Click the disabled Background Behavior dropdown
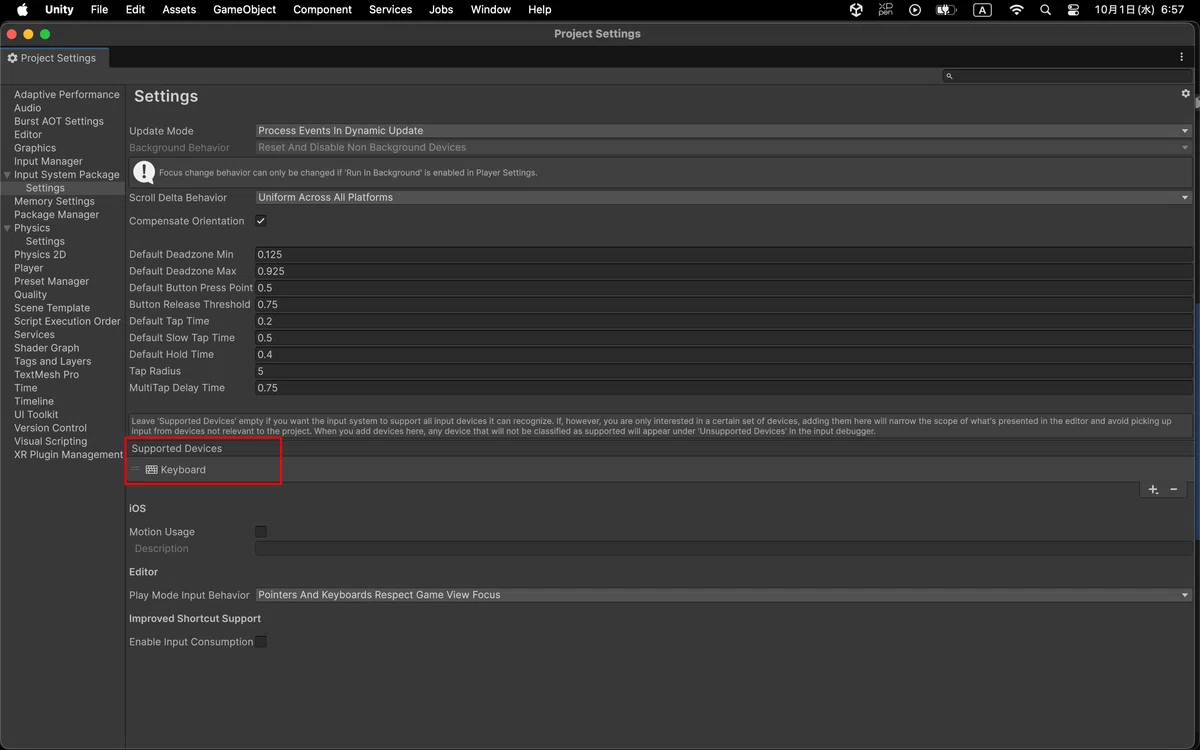1200x750 pixels. click(724, 147)
